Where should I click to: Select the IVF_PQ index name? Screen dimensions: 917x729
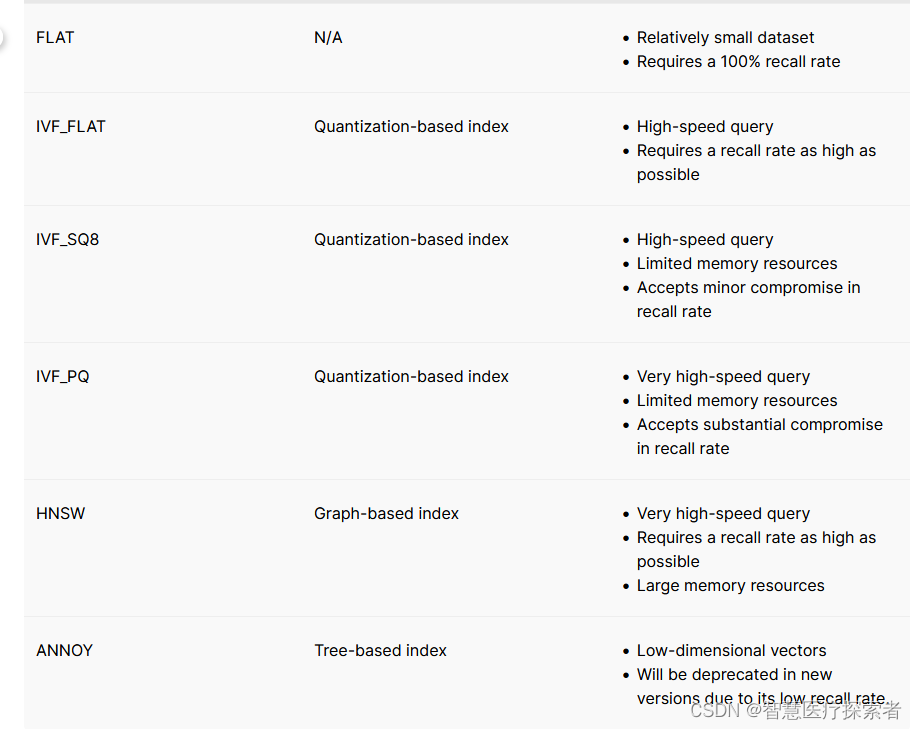(63, 376)
